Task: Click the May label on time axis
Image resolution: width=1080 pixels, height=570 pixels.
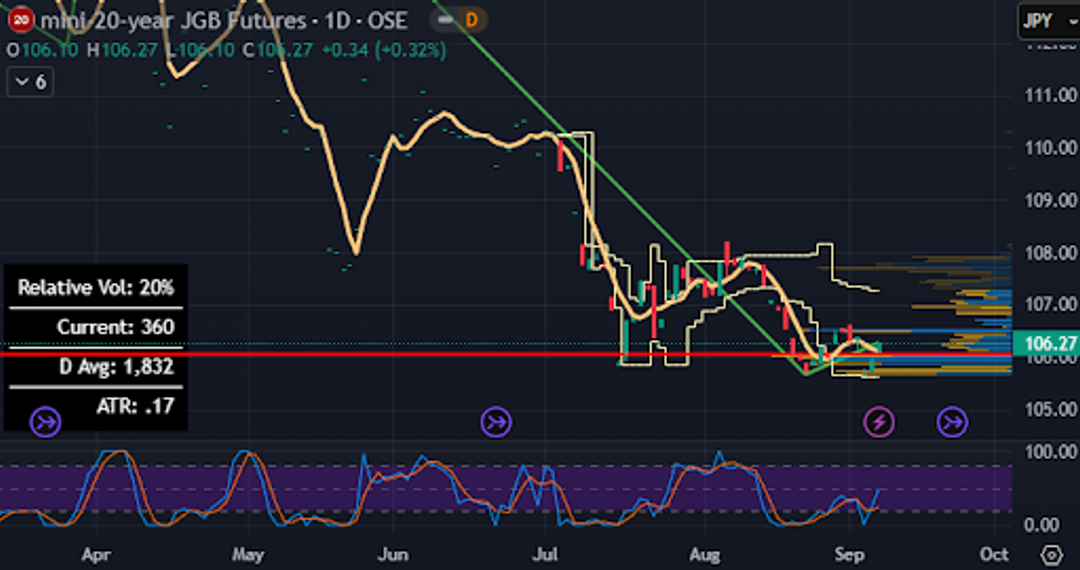Action: tap(249, 554)
